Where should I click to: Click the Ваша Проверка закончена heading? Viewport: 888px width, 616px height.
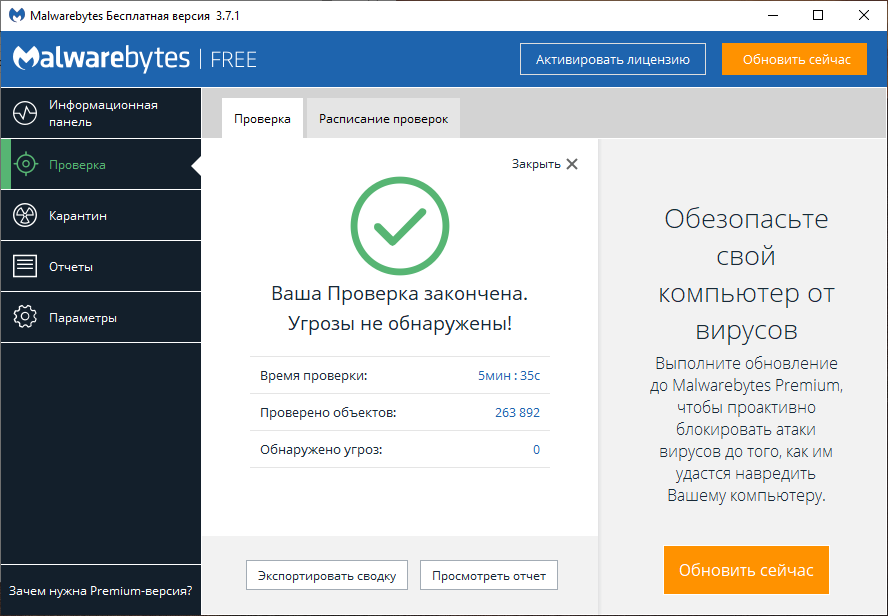400,293
